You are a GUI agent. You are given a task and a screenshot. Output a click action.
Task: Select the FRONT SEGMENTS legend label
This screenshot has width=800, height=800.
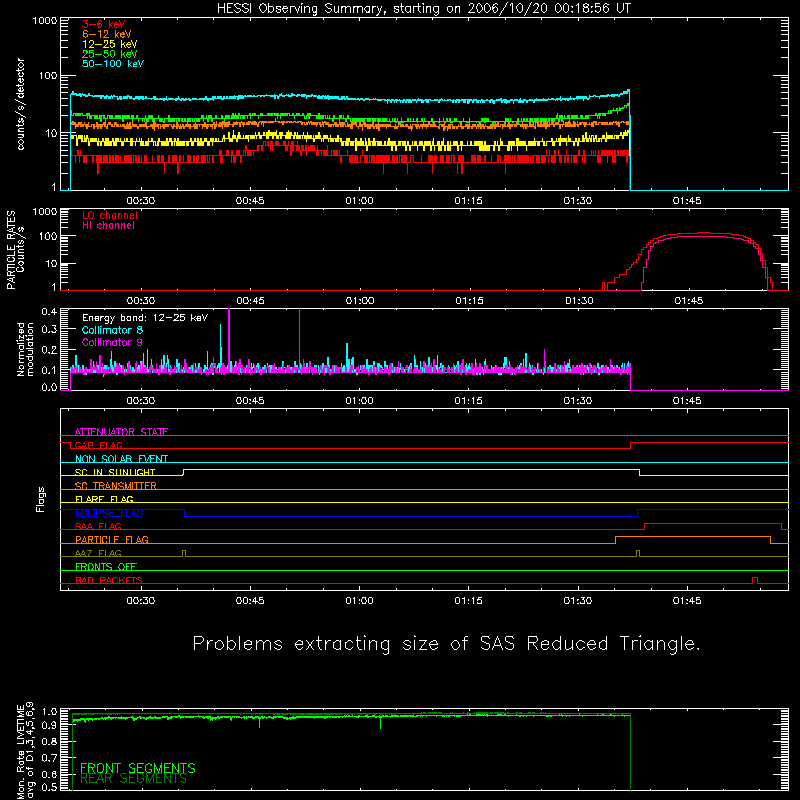click(138, 768)
